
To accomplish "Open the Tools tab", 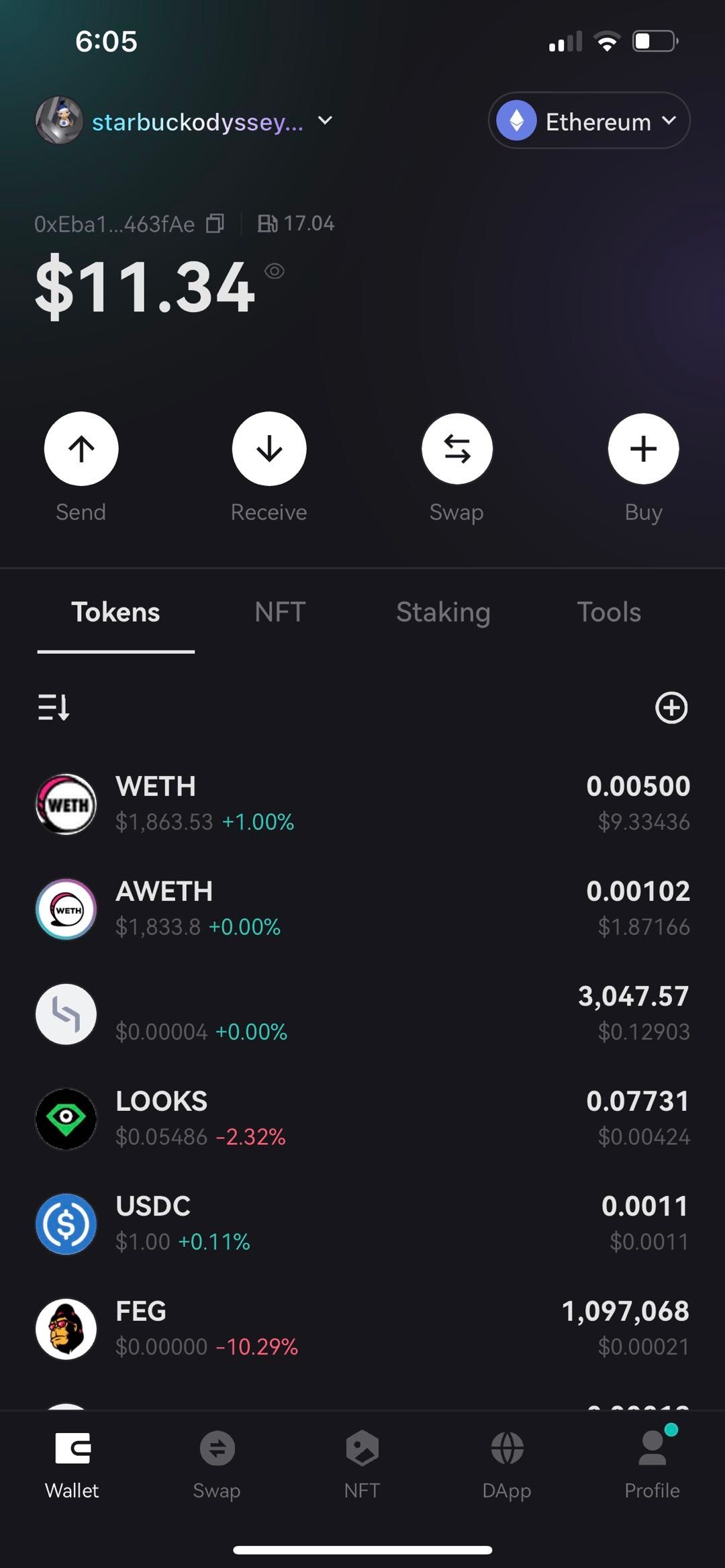I will [x=609, y=612].
